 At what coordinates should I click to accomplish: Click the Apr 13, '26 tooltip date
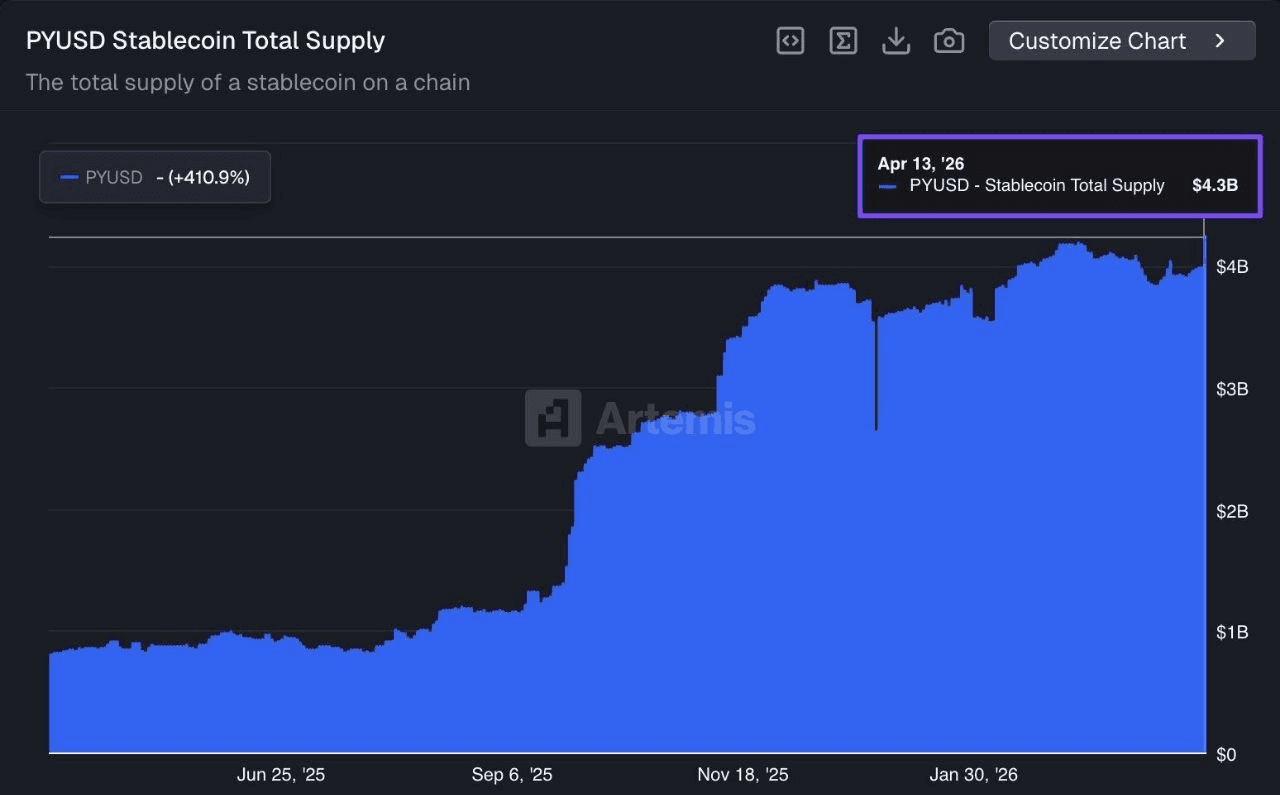click(x=921, y=164)
